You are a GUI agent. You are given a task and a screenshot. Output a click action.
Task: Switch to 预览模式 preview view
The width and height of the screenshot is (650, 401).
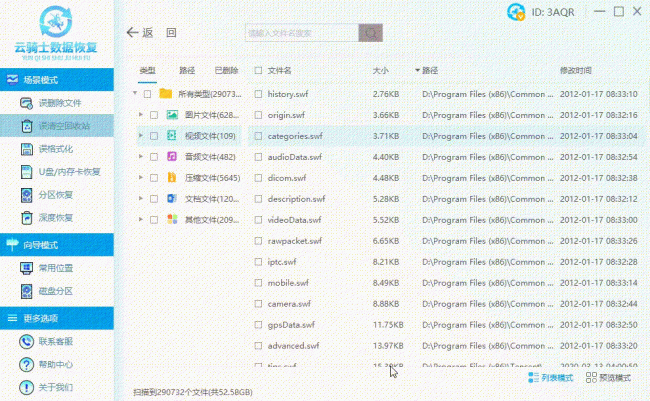point(609,378)
